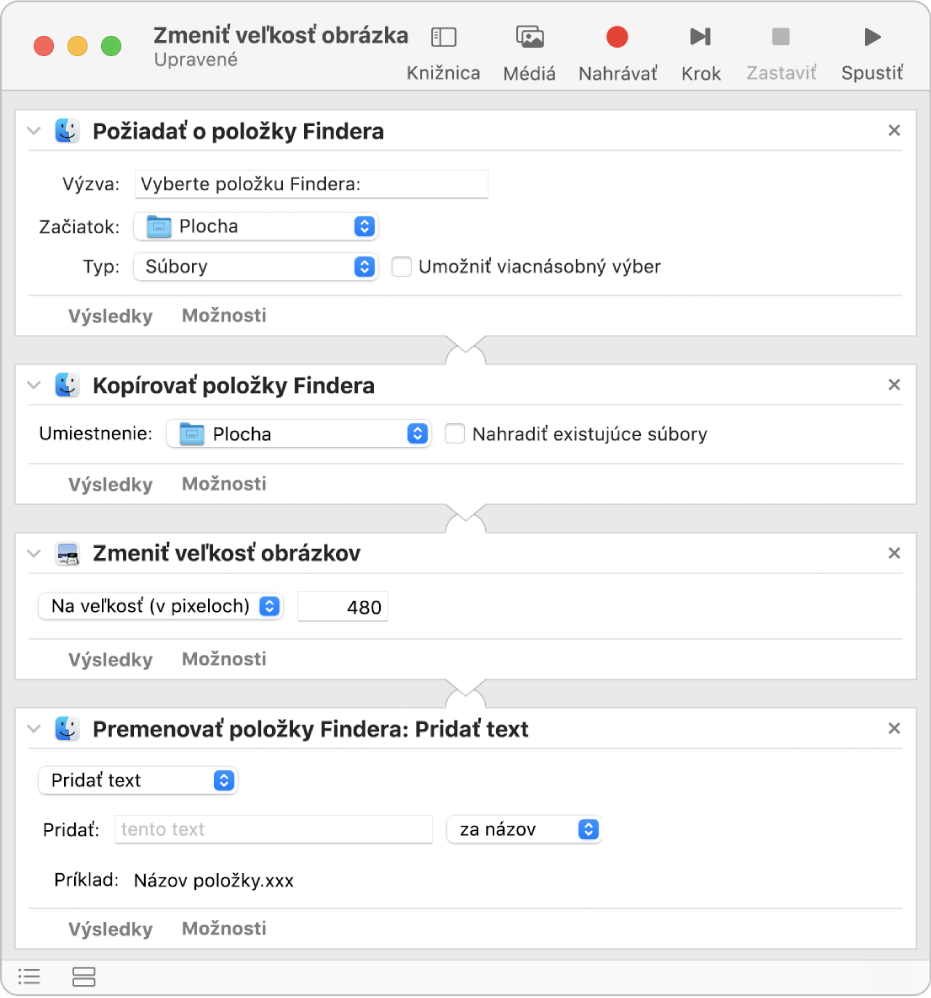Open the Na veľkosť (v pixeloch) dropdown
This screenshot has width=931, height=998.
[x=161, y=606]
